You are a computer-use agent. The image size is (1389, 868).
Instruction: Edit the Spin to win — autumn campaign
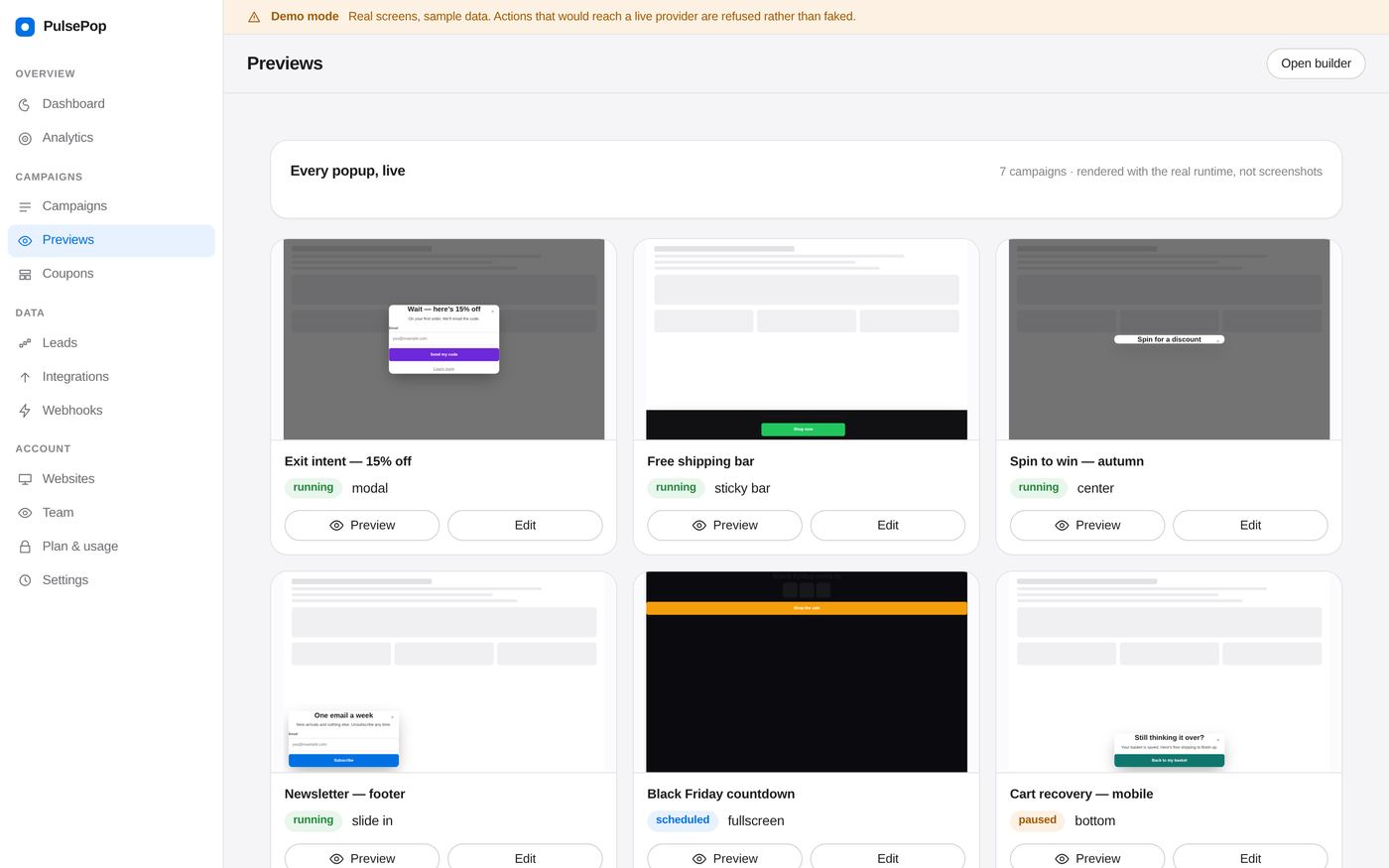pos(1250,526)
